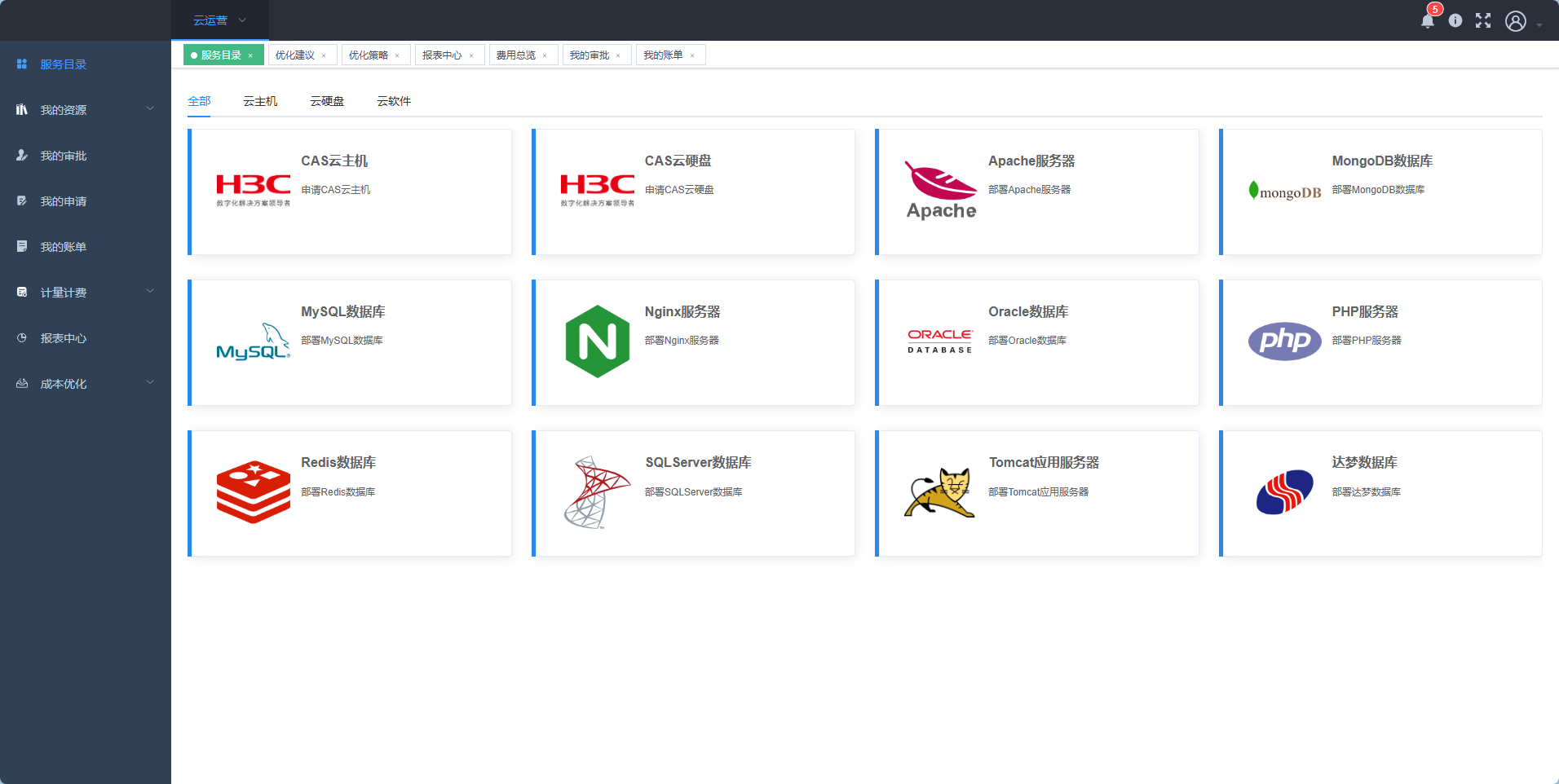1559x784 pixels.
Task: Open notification bell with 5 alerts
Action: [x=1427, y=20]
